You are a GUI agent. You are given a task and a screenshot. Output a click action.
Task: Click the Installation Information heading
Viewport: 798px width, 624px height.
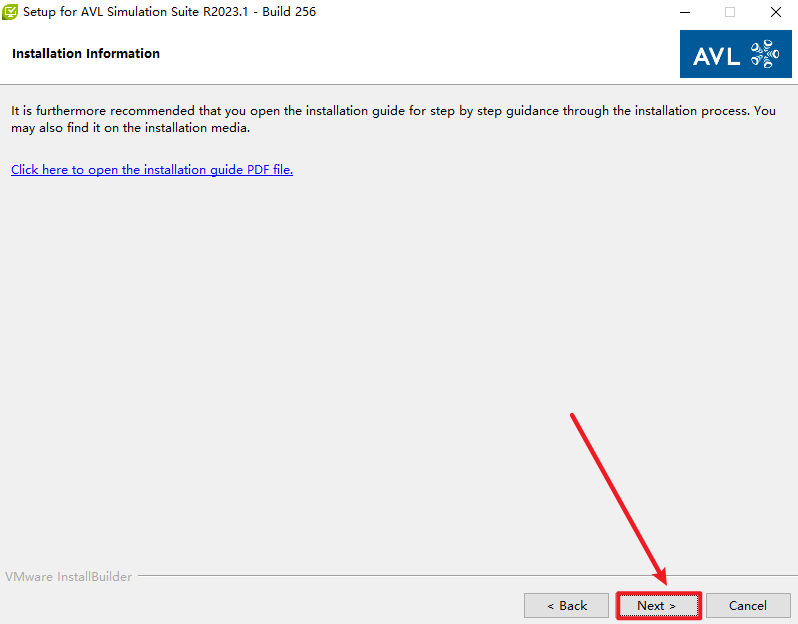click(86, 54)
